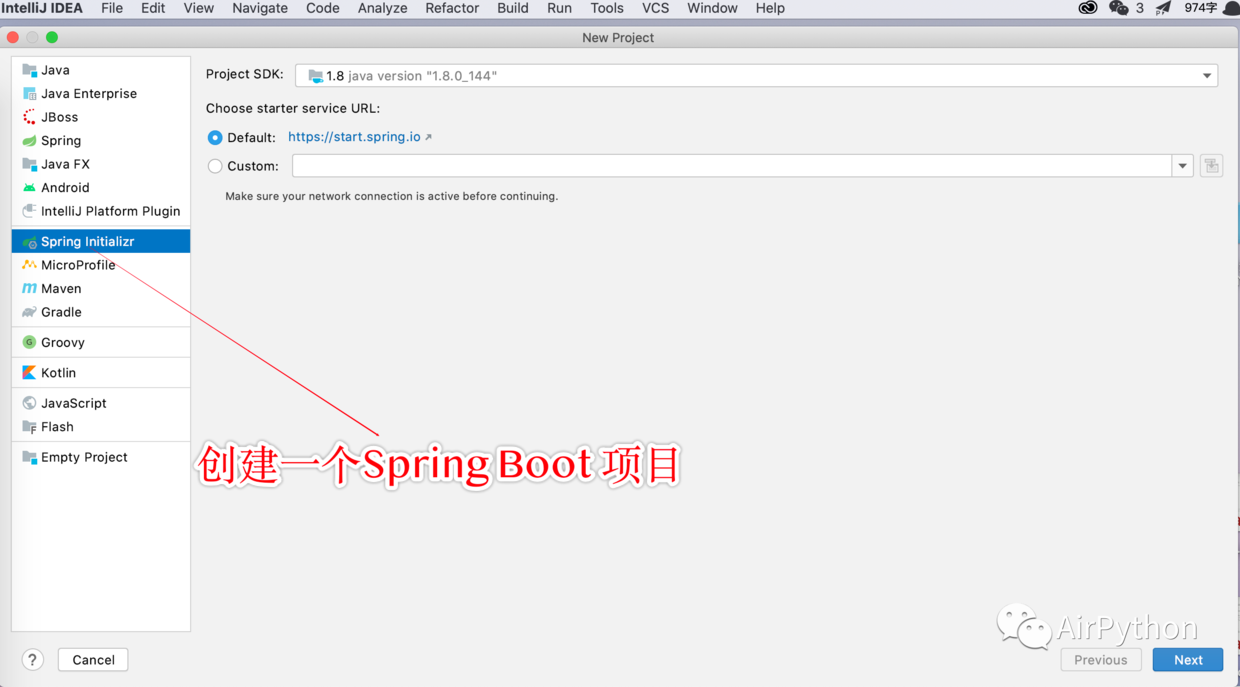The height and width of the screenshot is (687, 1240).
Task: Expand the Custom URL history dropdown arrow
Action: coord(1182,166)
